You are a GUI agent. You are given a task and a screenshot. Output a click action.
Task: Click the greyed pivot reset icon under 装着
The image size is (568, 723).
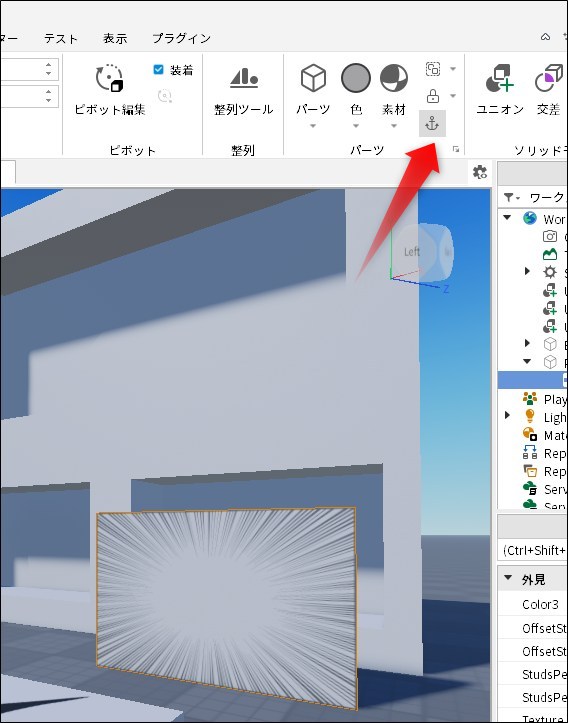coord(165,96)
